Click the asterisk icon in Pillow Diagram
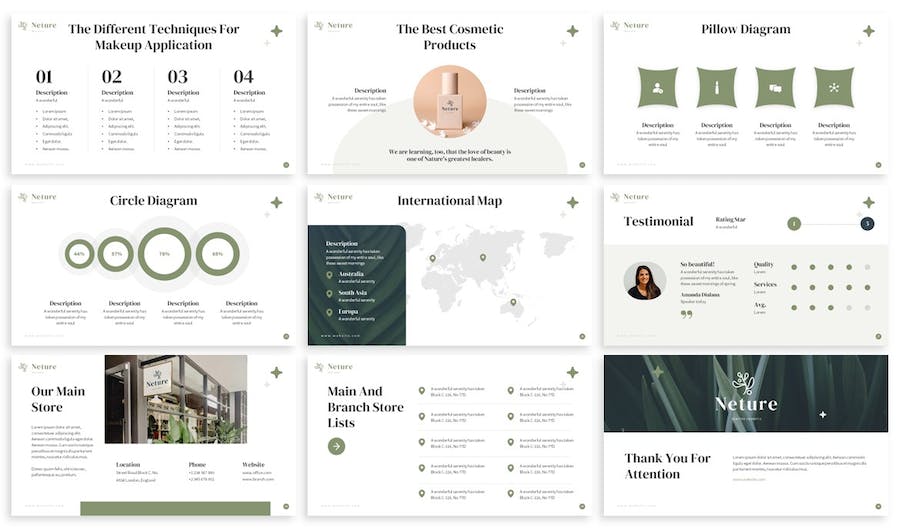 [x=834, y=88]
